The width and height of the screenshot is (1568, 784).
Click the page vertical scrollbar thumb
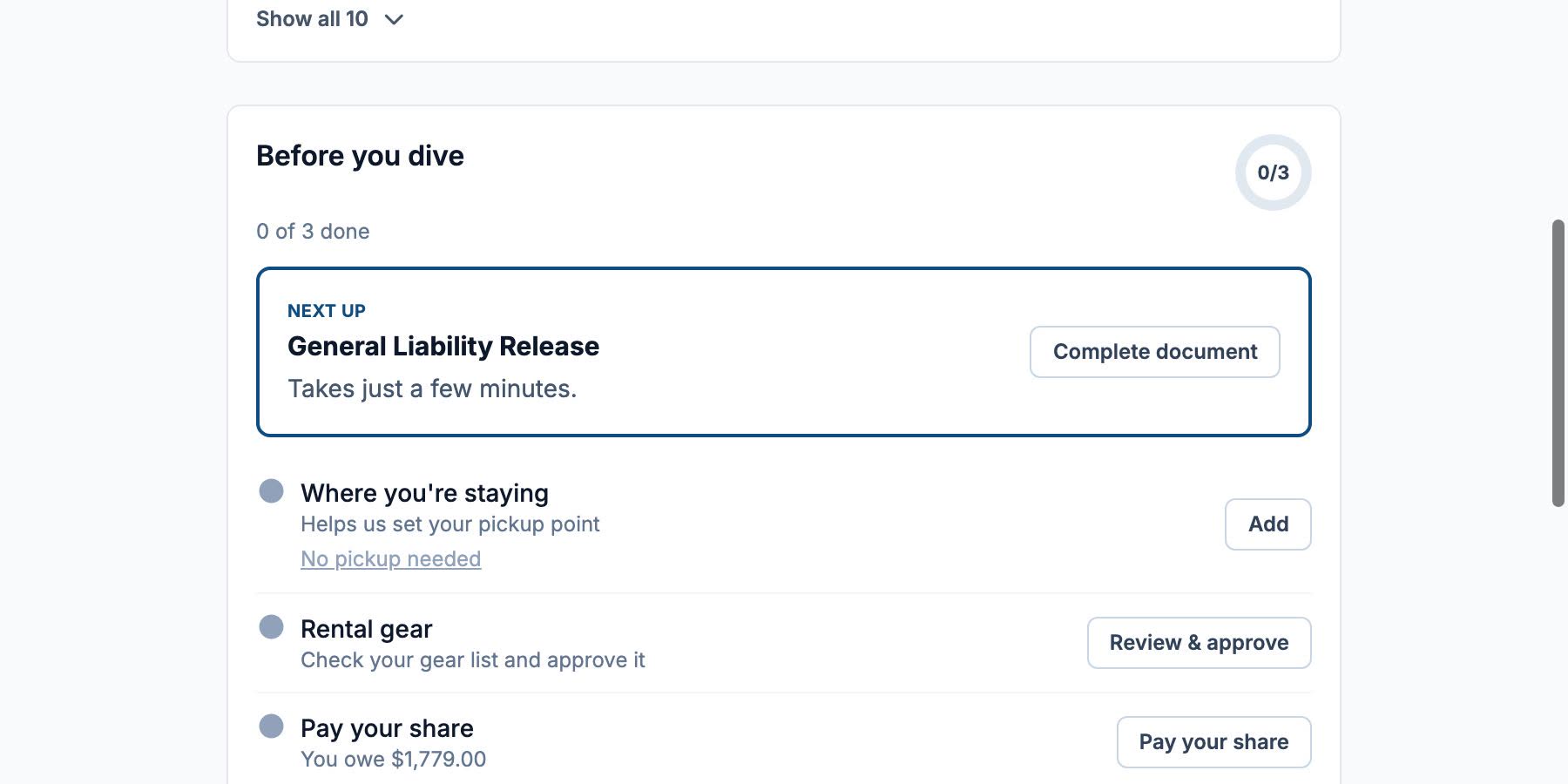[1558, 363]
